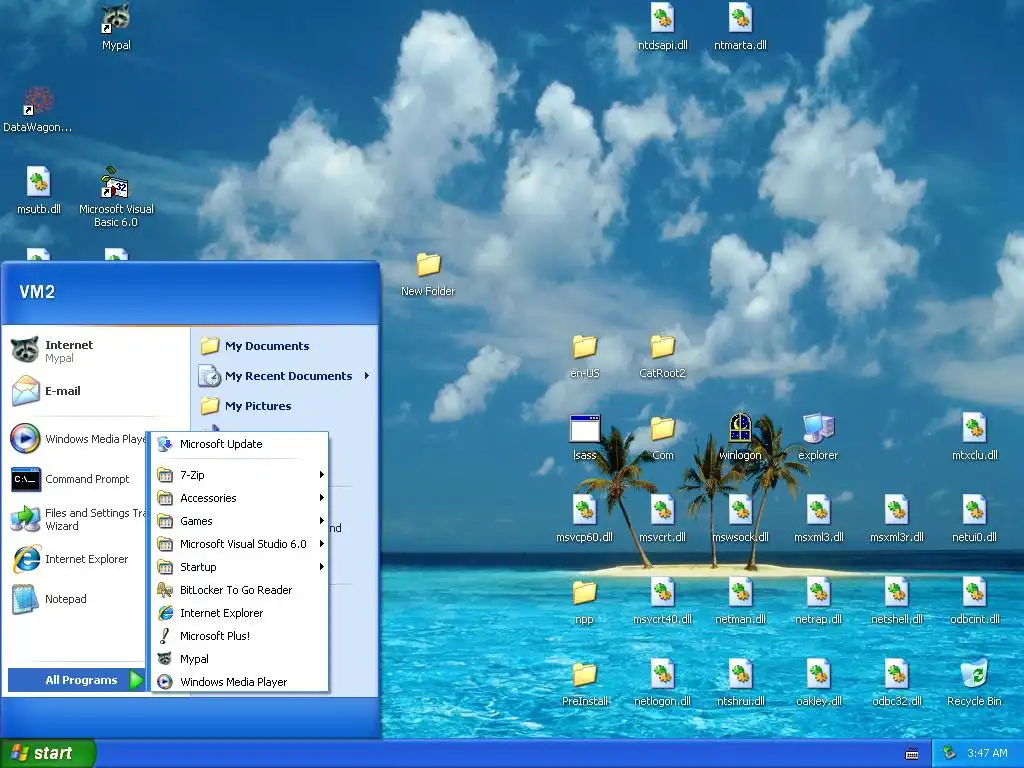Open the Recycle Bin

pyautogui.click(x=974, y=683)
